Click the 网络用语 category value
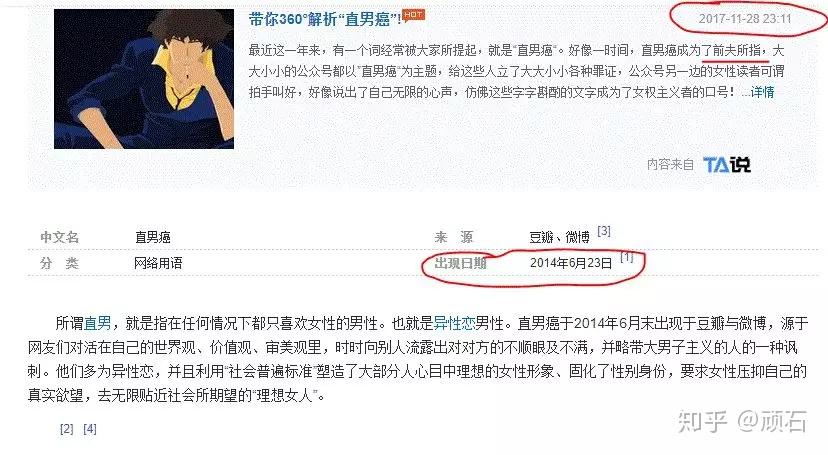 [158, 263]
